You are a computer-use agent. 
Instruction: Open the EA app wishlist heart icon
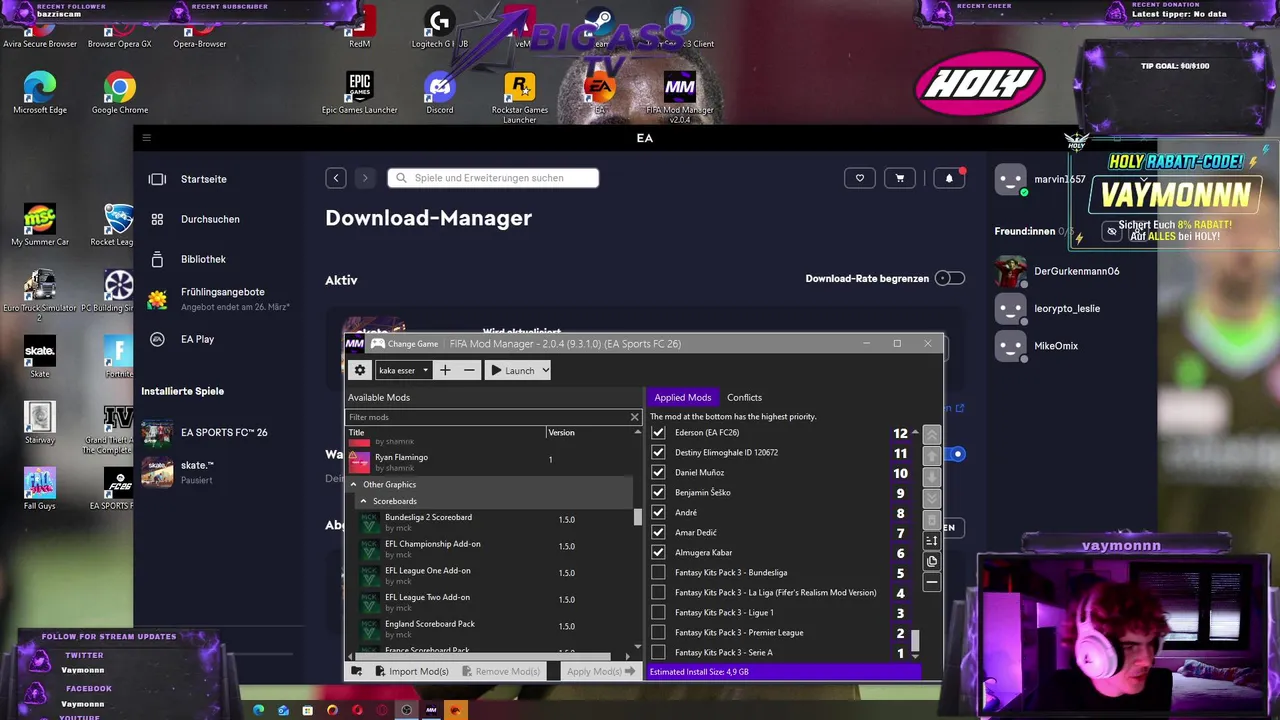[x=859, y=178]
